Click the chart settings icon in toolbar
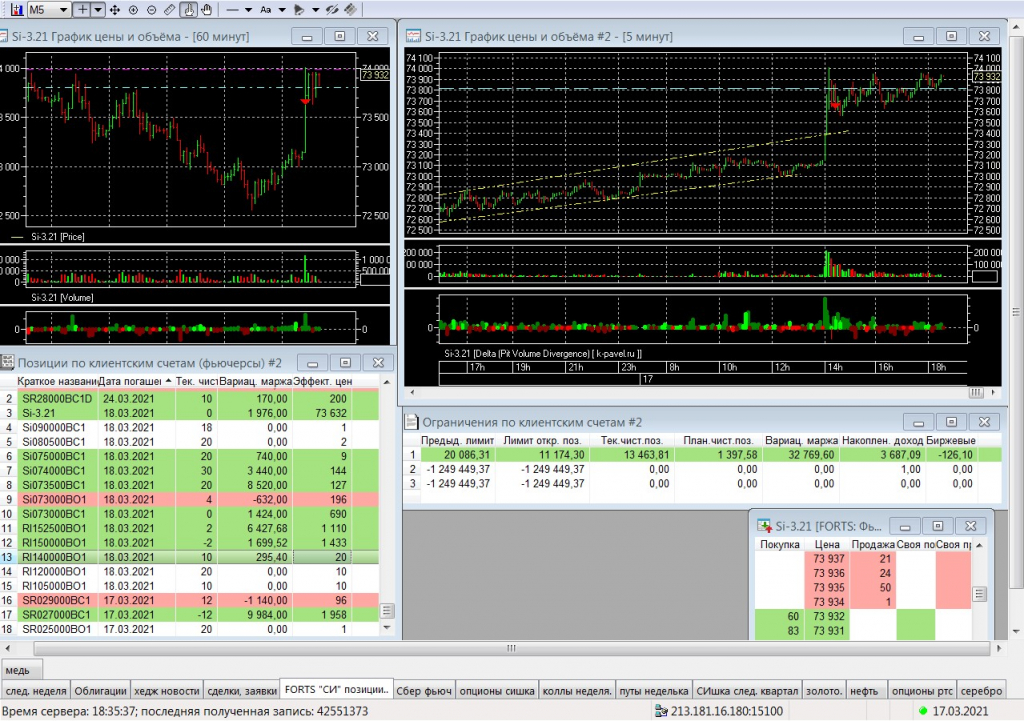 point(16,10)
